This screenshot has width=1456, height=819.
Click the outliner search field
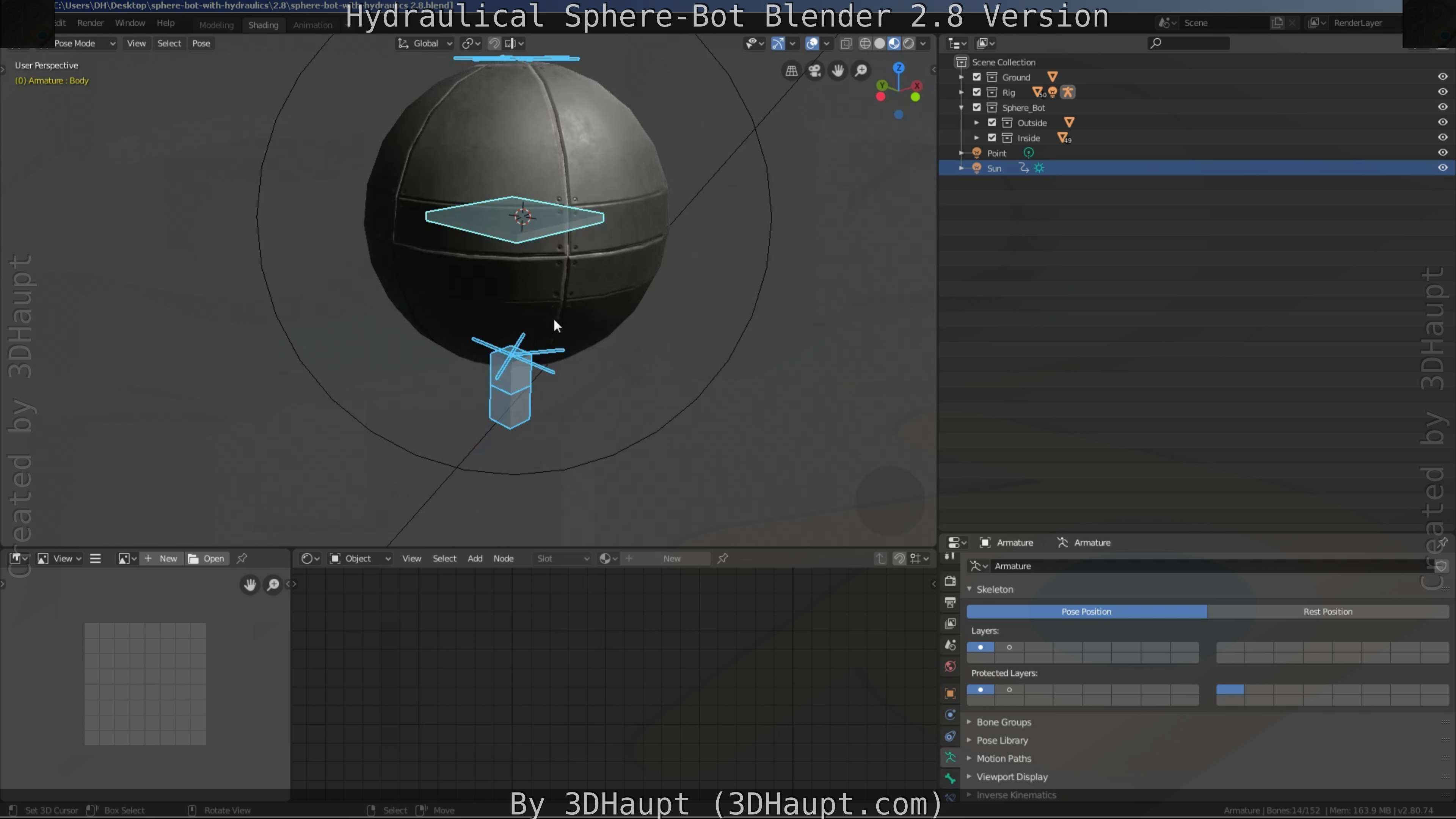coord(1189,44)
